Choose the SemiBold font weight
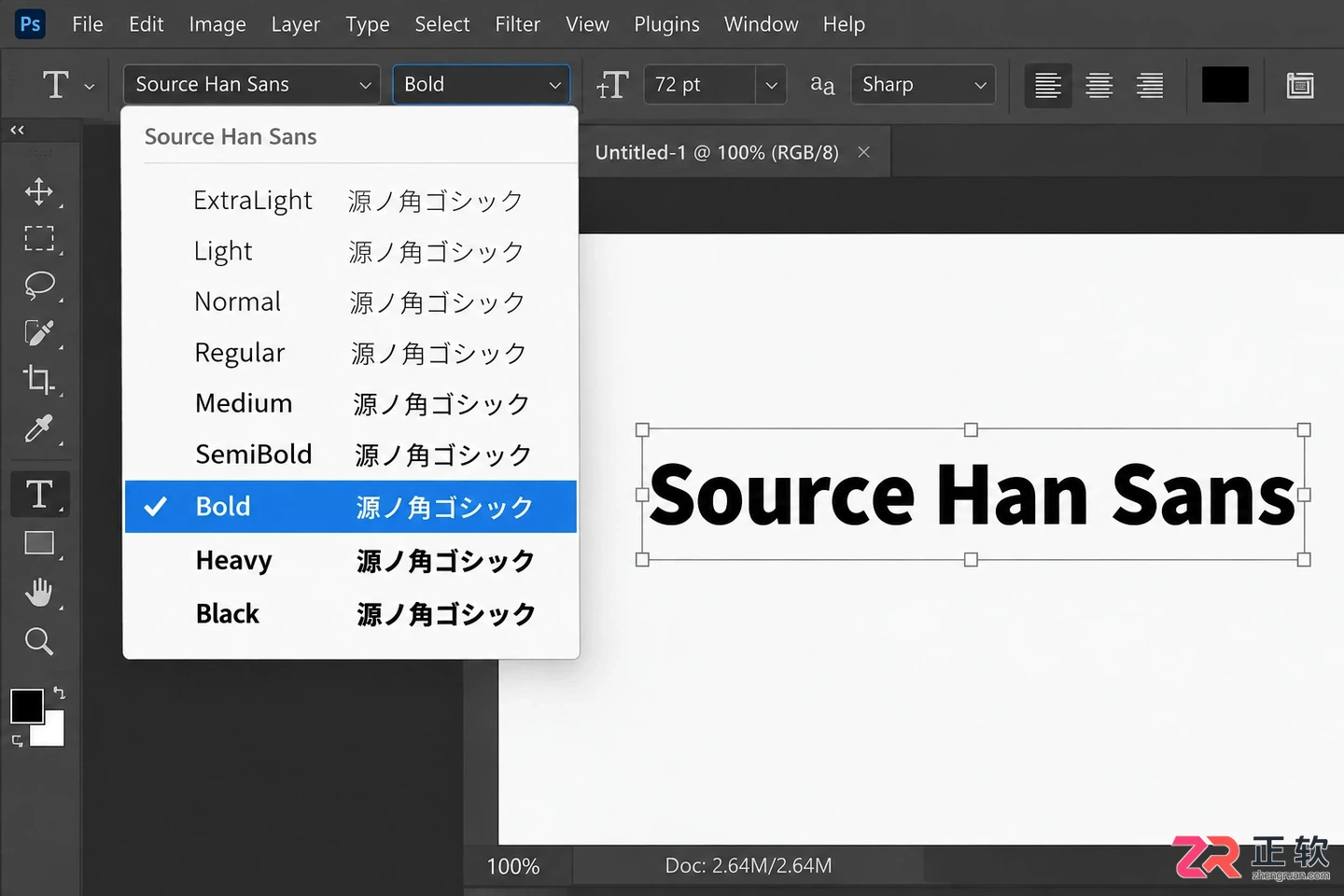This screenshot has height=896, width=1344. 351,455
